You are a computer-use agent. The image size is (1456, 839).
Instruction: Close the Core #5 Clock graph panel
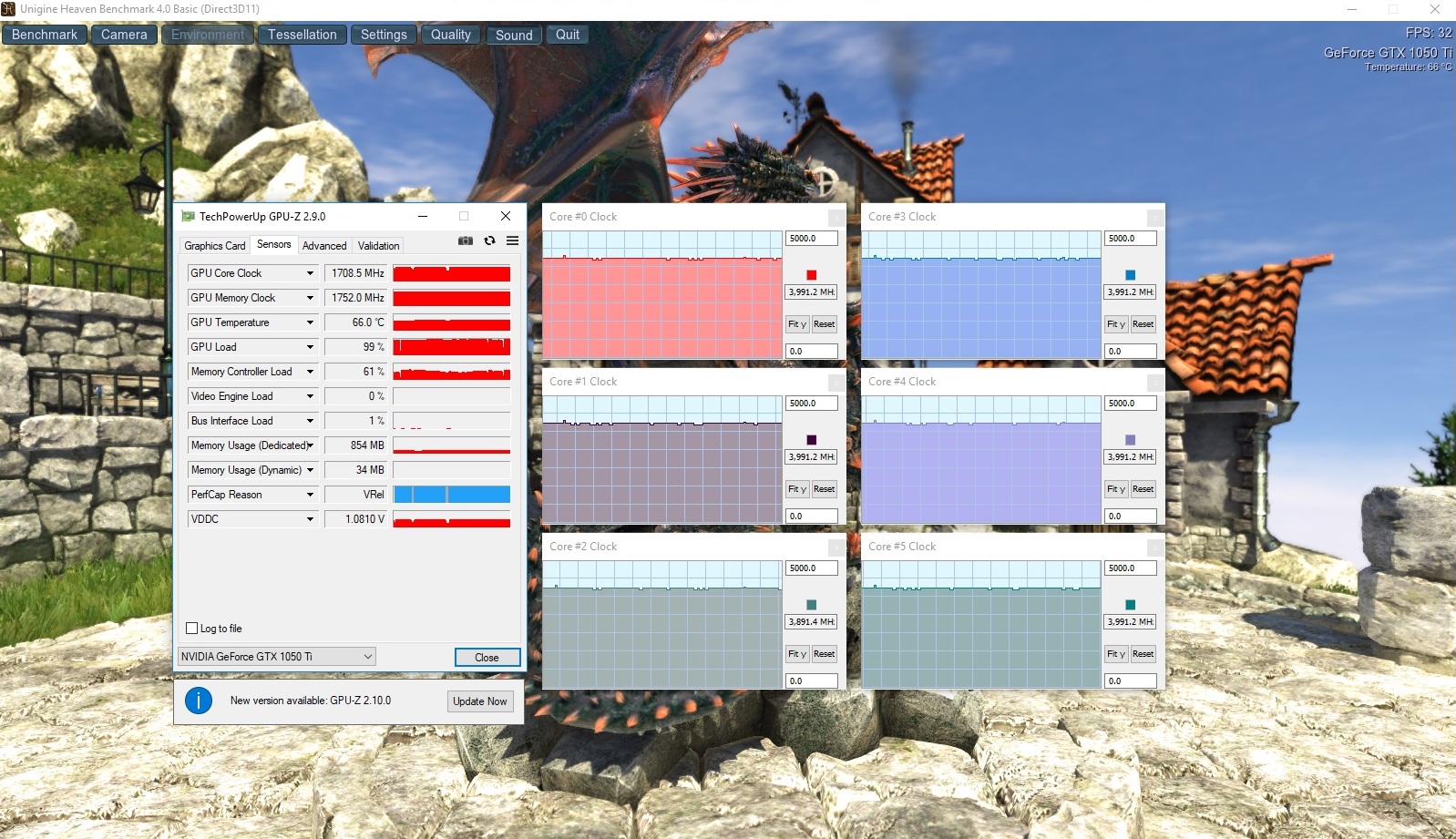click(x=1154, y=547)
